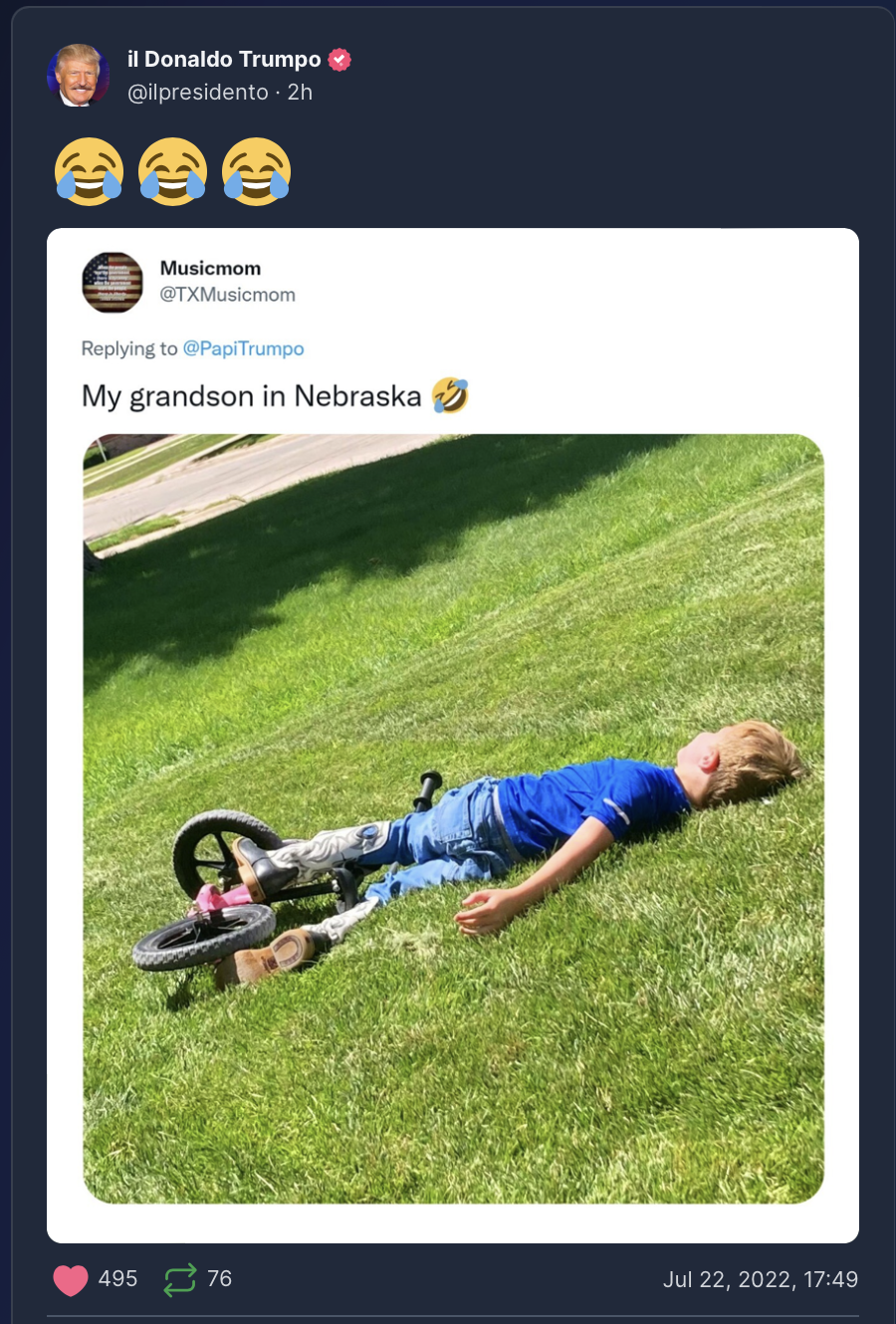Click the first crying-laughing emoji
This screenshot has height=1324, width=896.
90,171
